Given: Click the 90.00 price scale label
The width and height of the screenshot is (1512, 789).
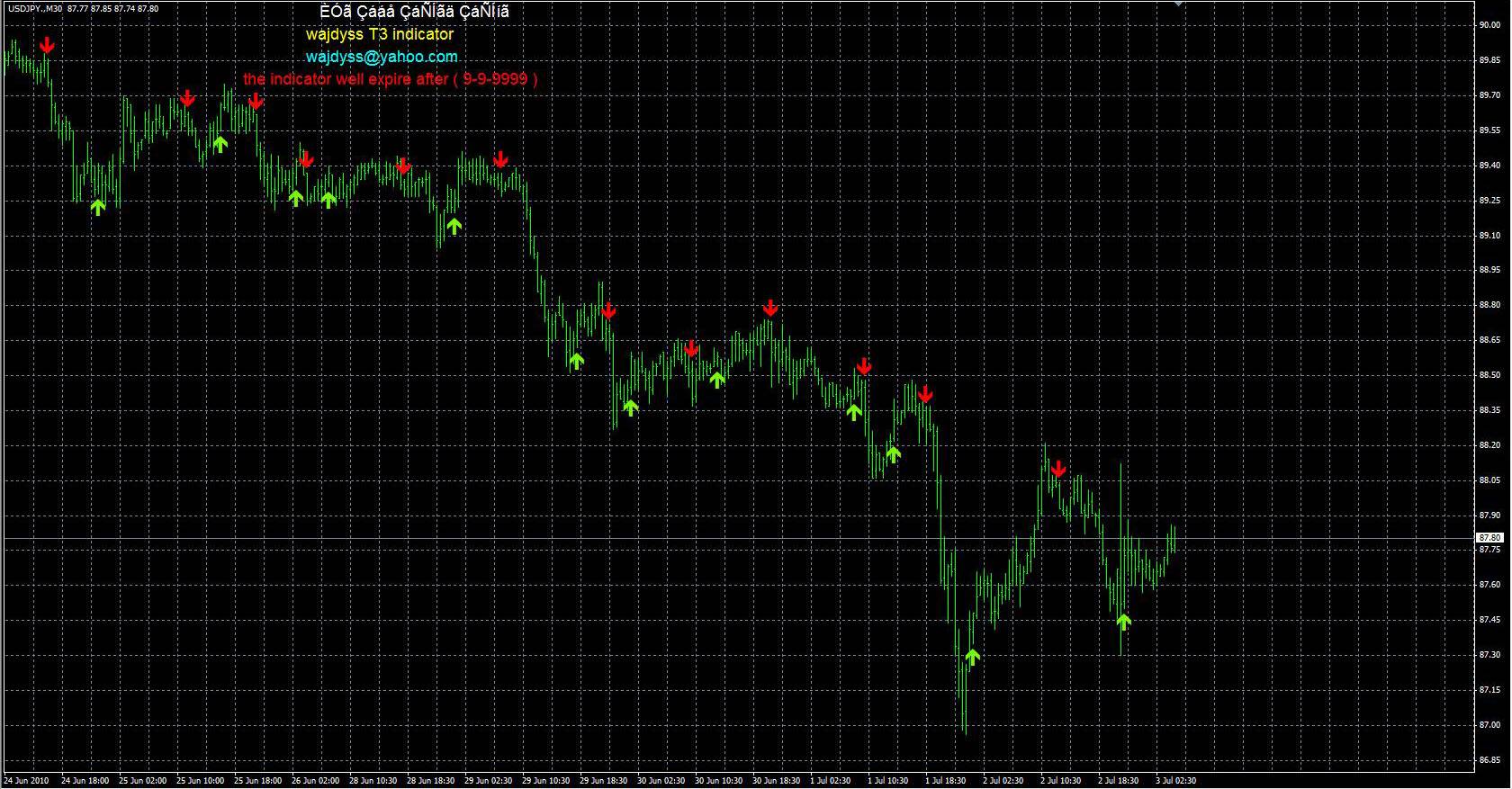Looking at the screenshot, I should point(1489,25).
